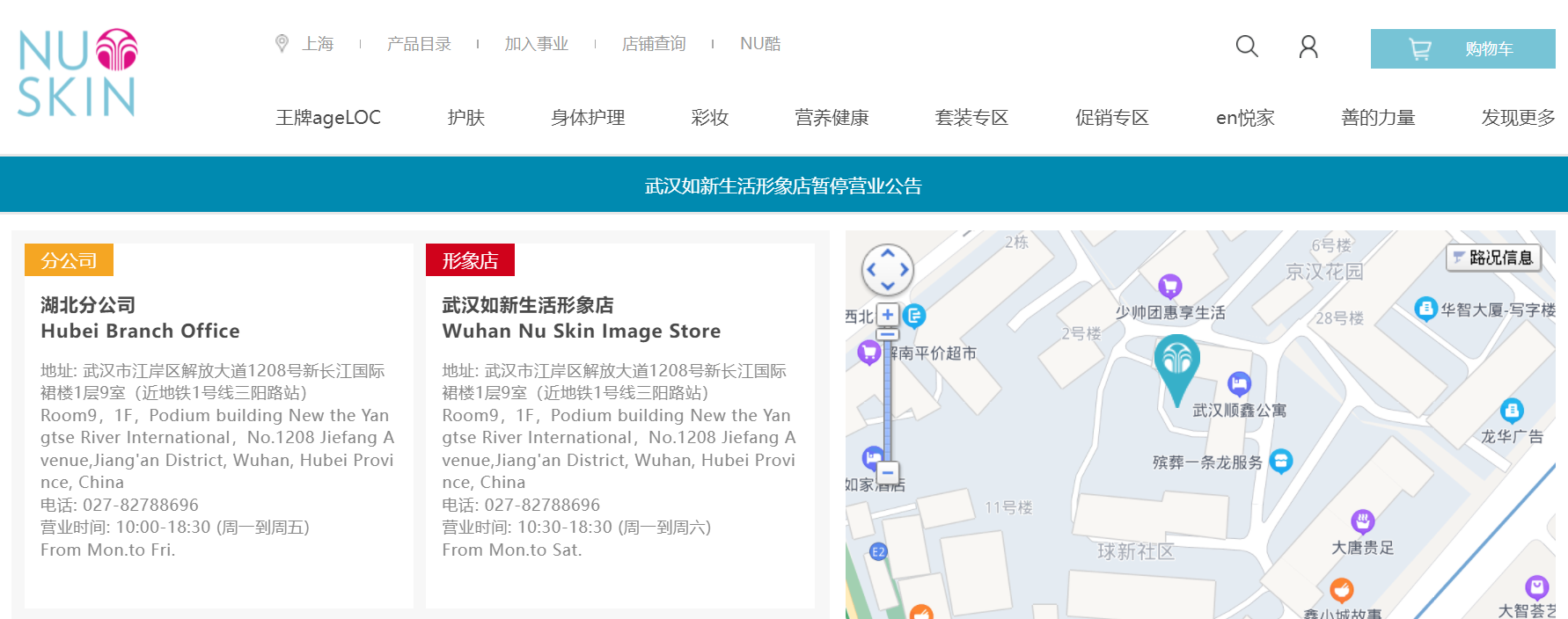Open the 促销专区 menu

click(x=1112, y=118)
